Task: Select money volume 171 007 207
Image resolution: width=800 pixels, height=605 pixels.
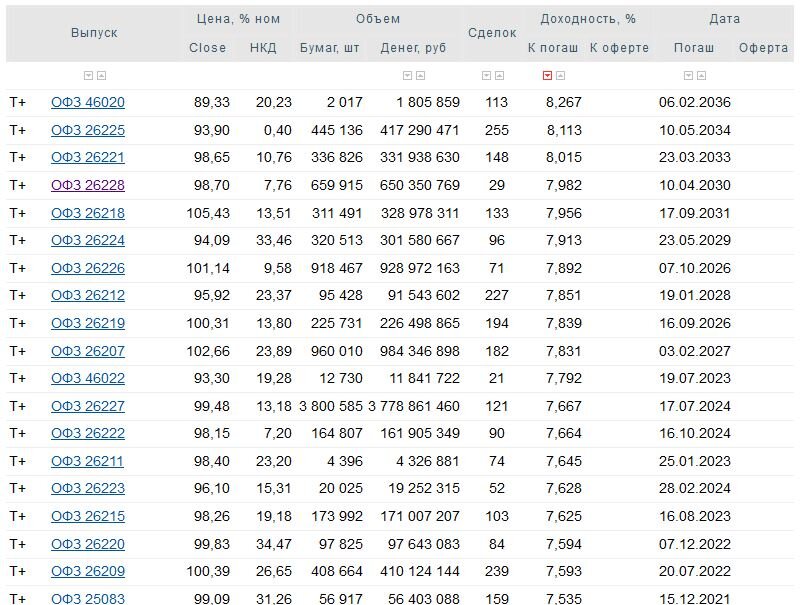Action: click(420, 516)
